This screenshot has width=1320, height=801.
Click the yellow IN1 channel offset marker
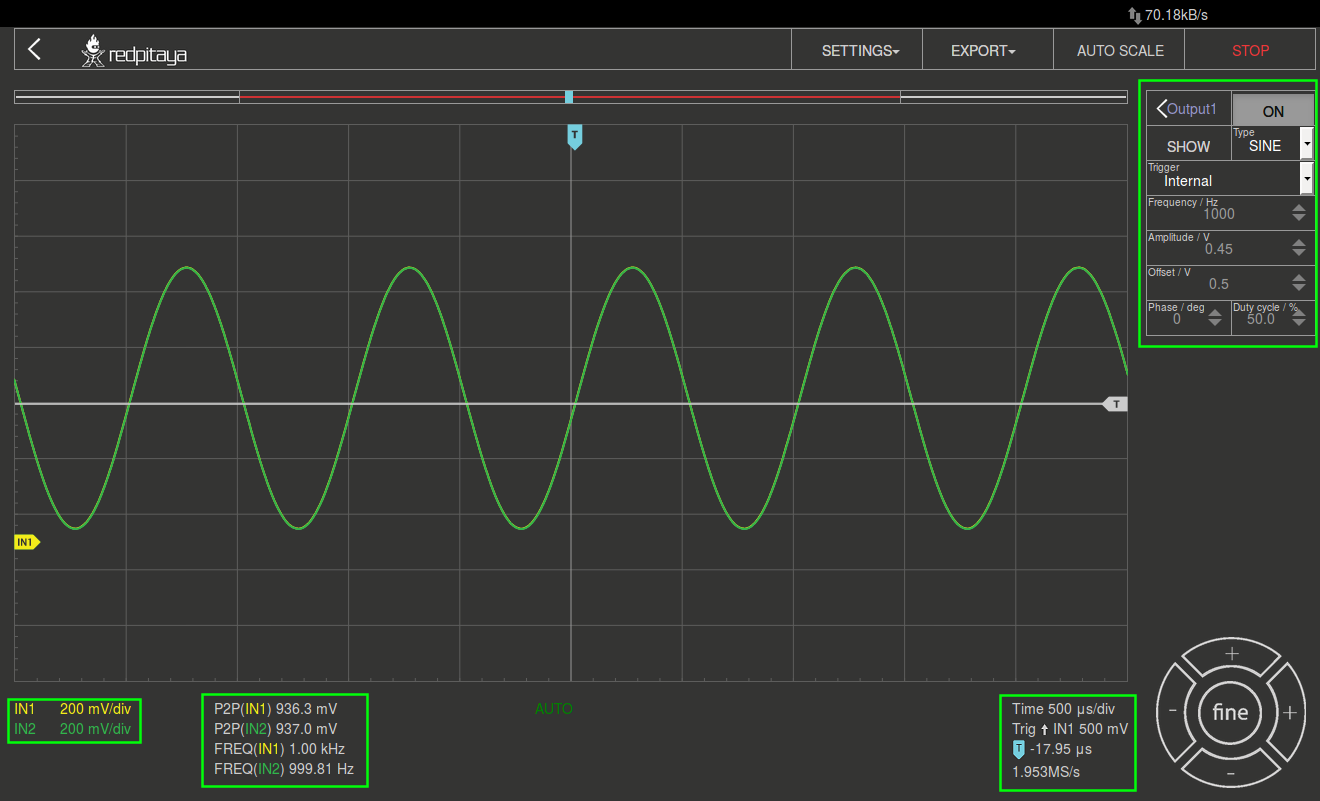[27, 542]
